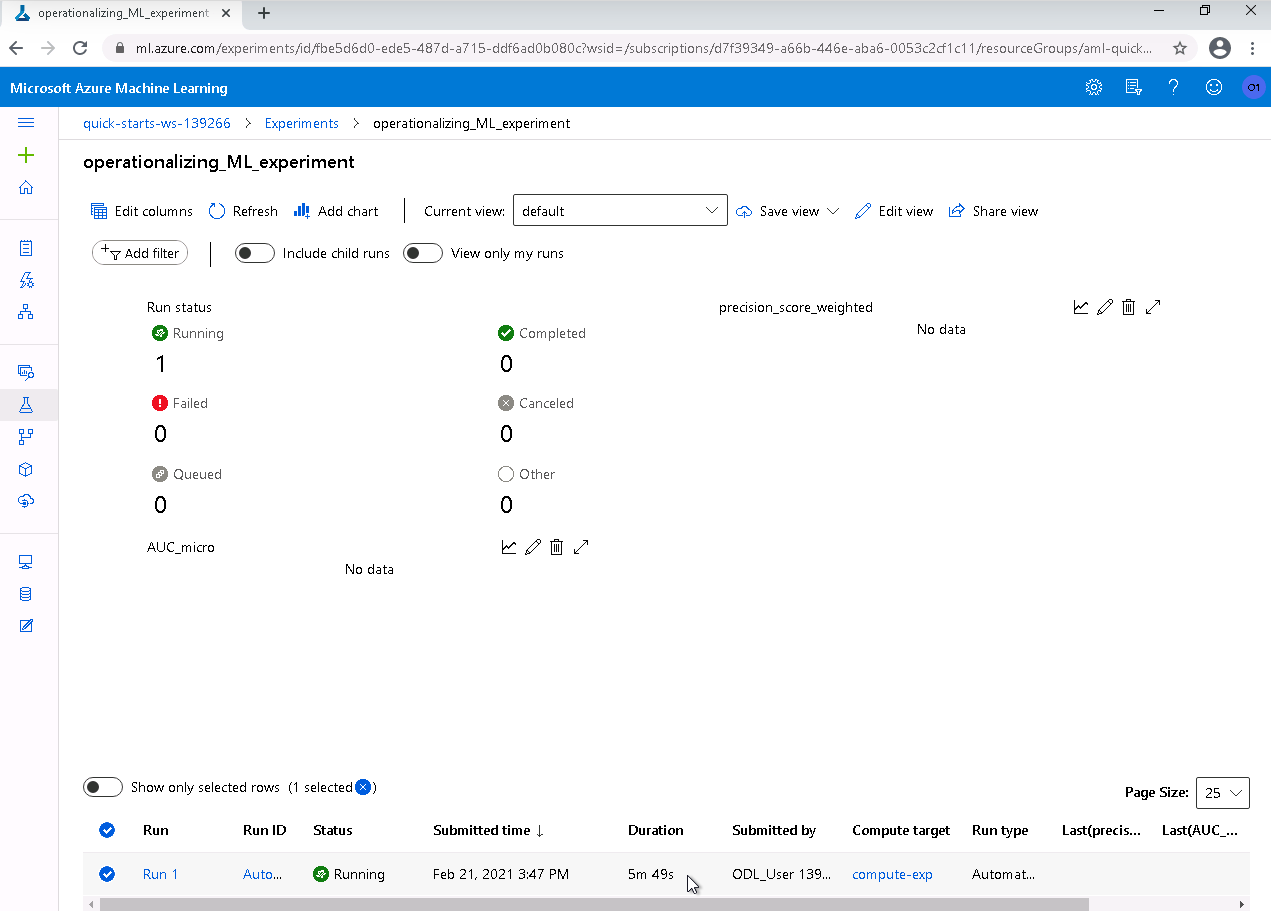The image size is (1271, 911).
Task: Select the Experiments flask icon
Action: click(26, 405)
